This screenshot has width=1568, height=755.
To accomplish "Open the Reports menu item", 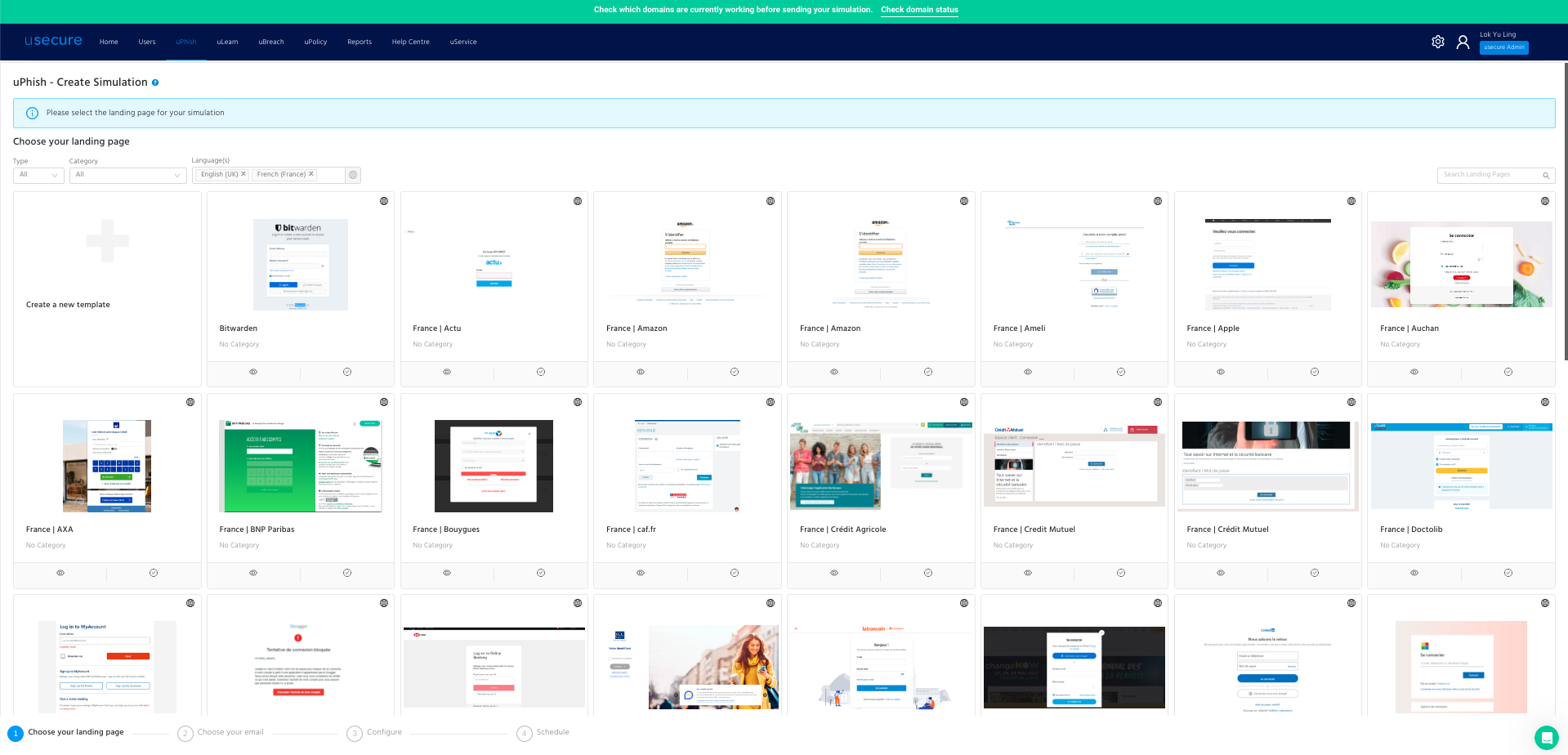I will tap(360, 42).
